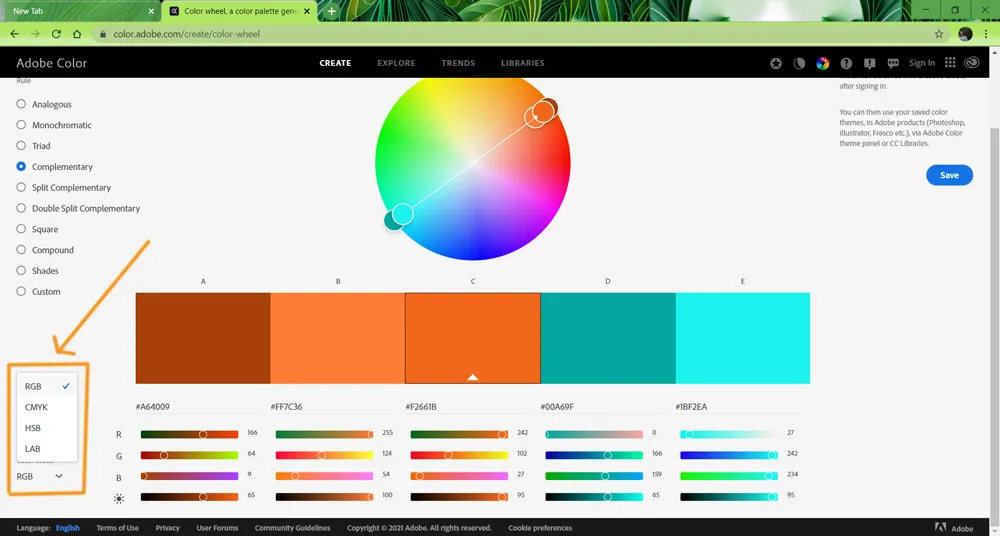Open the Adobe apps grid icon

point(950,63)
